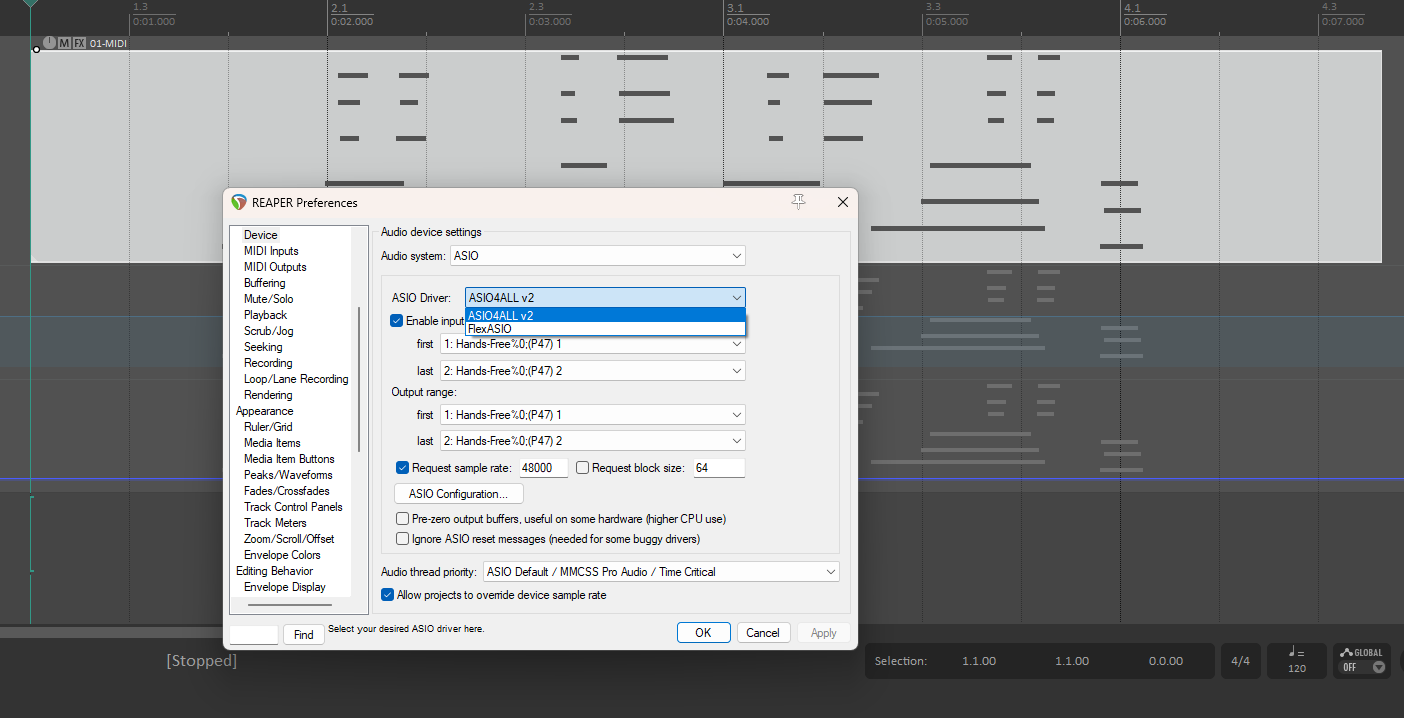Screen dimensions: 1404x718
Task: Click the REAPER logo in Preferences title bar
Action: [x=238, y=202]
